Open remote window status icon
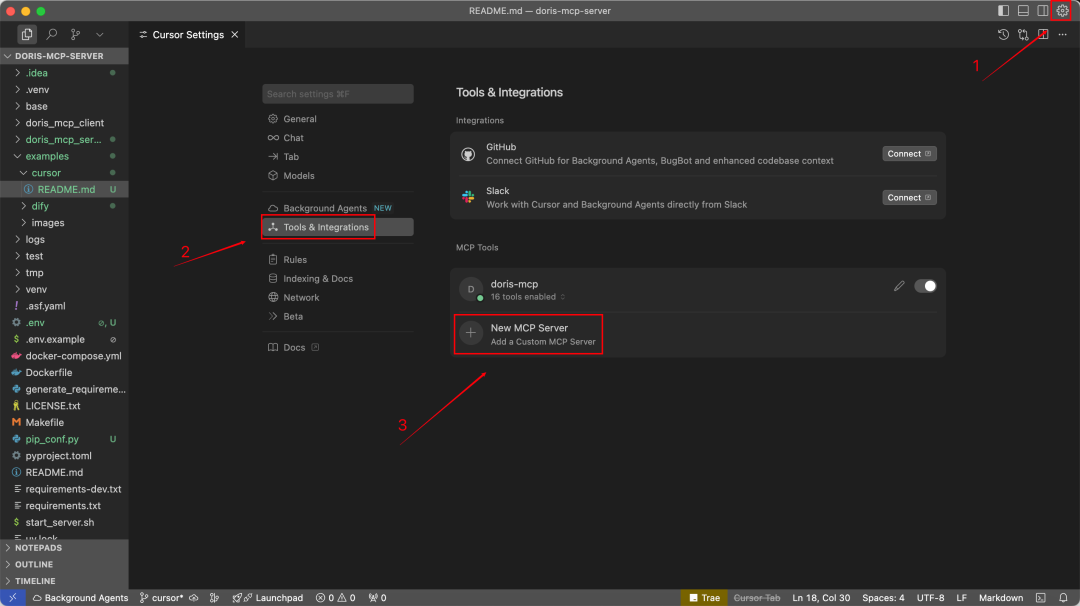Screen dimensions: 1080x606 [12, 598]
